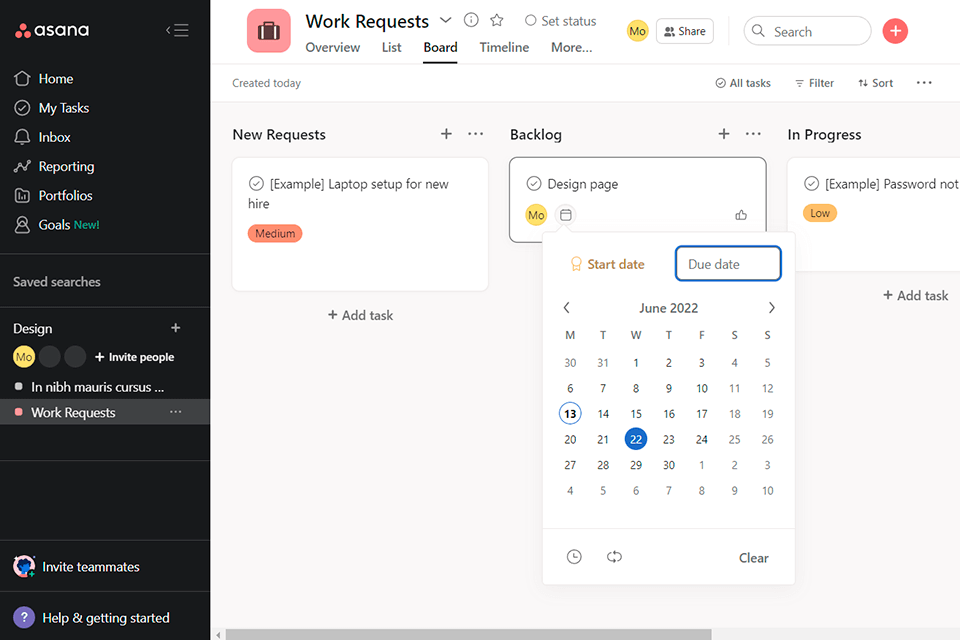Click the Mo avatar in Design team
Viewport: 960px width, 640px height.
[x=24, y=356]
